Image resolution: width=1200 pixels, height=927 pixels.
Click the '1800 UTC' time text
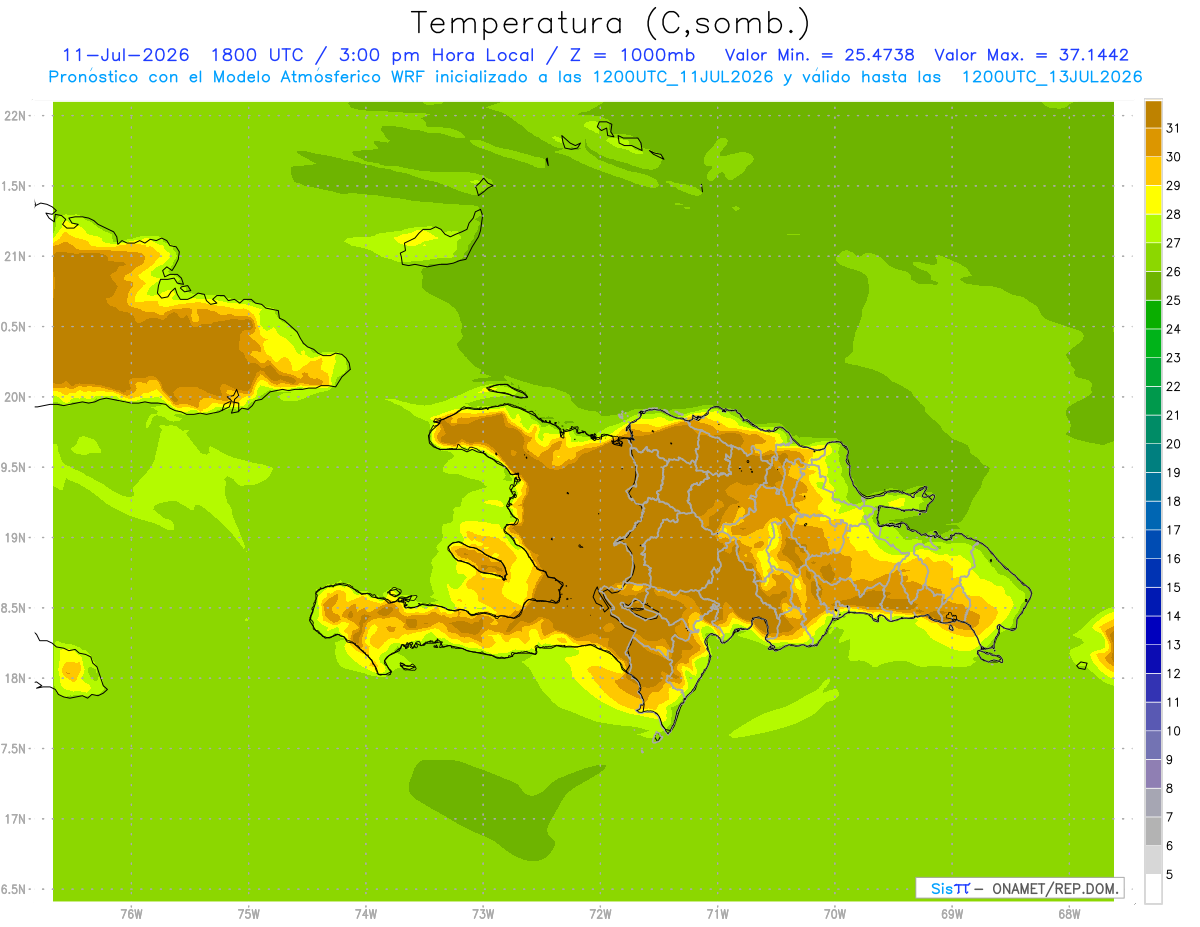point(256,55)
